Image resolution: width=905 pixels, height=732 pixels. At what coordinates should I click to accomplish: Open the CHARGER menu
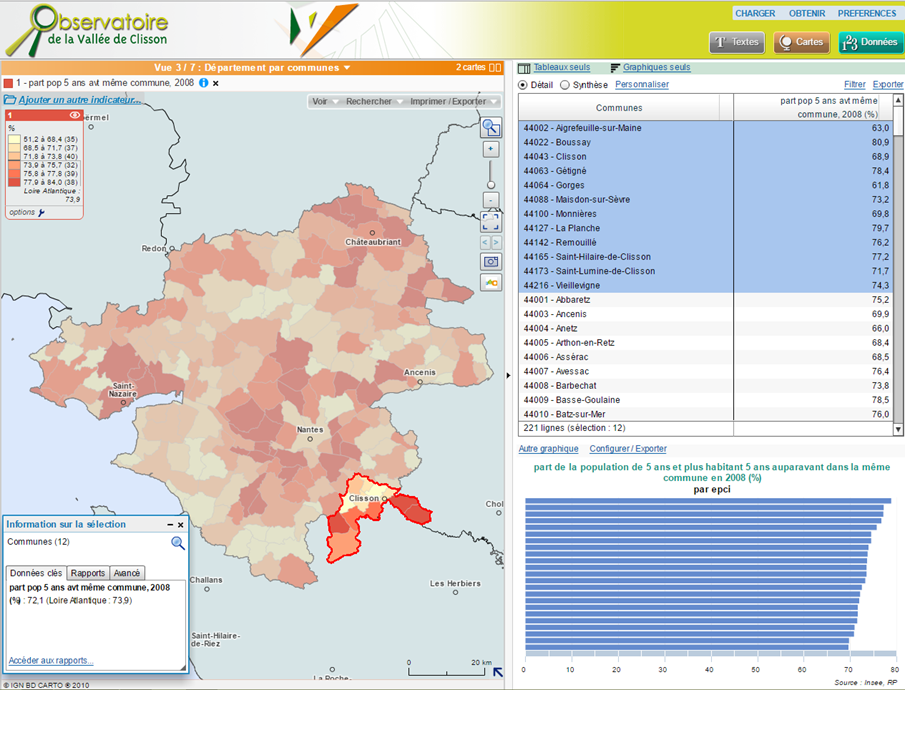coord(755,13)
